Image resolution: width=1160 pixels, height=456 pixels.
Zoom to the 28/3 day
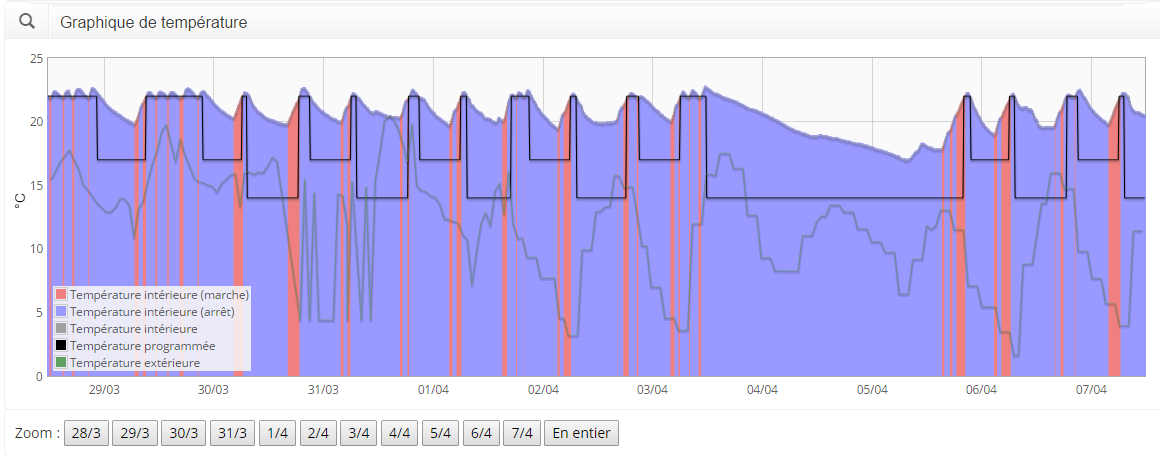pyautogui.click(x=86, y=433)
